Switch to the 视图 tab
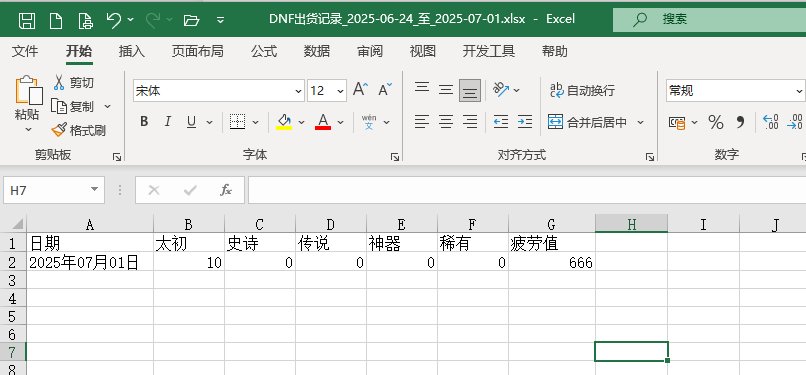806x375 pixels. pos(423,51)
